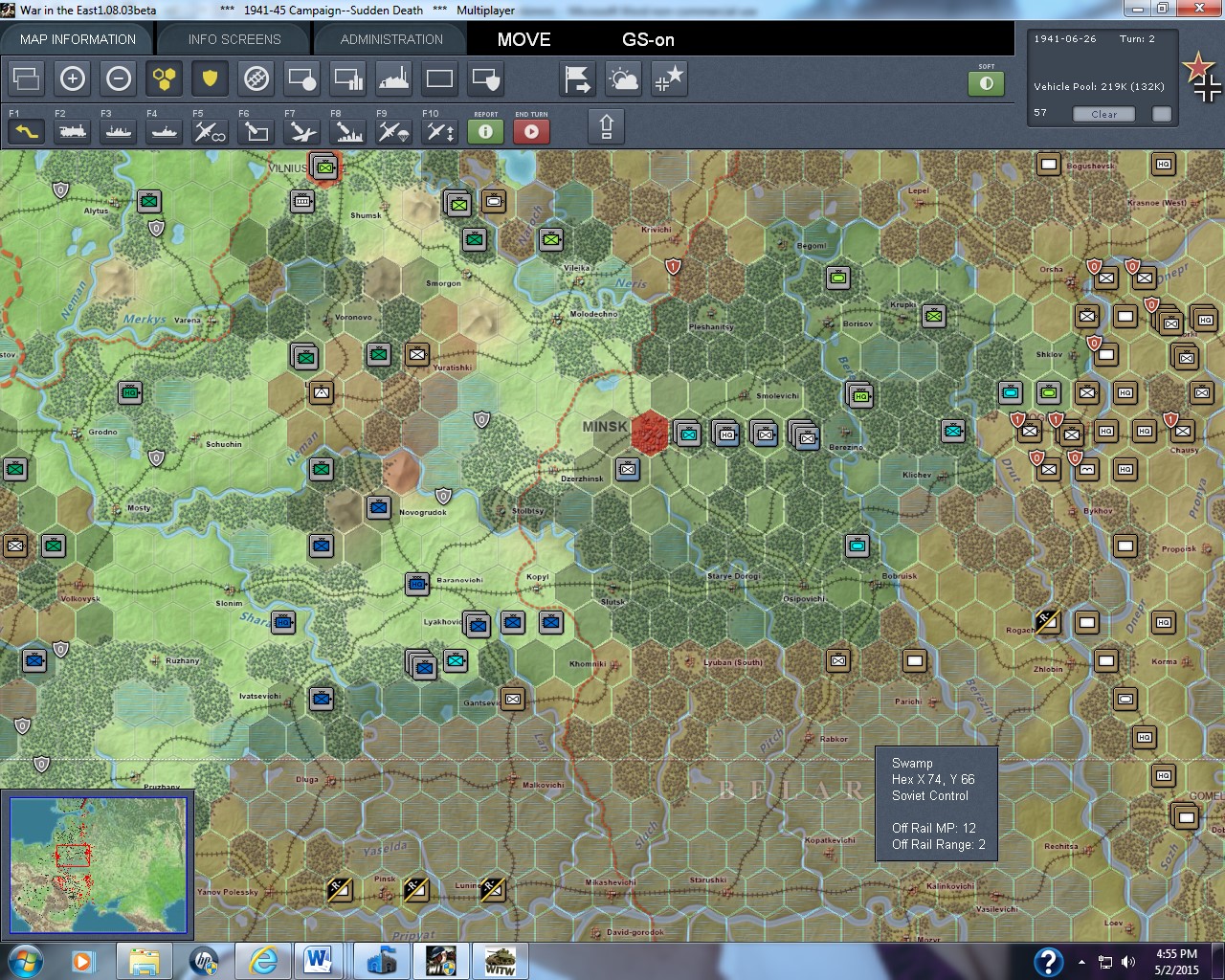Select F5 air recon mode
The image size is (1225, 980).
211,131
